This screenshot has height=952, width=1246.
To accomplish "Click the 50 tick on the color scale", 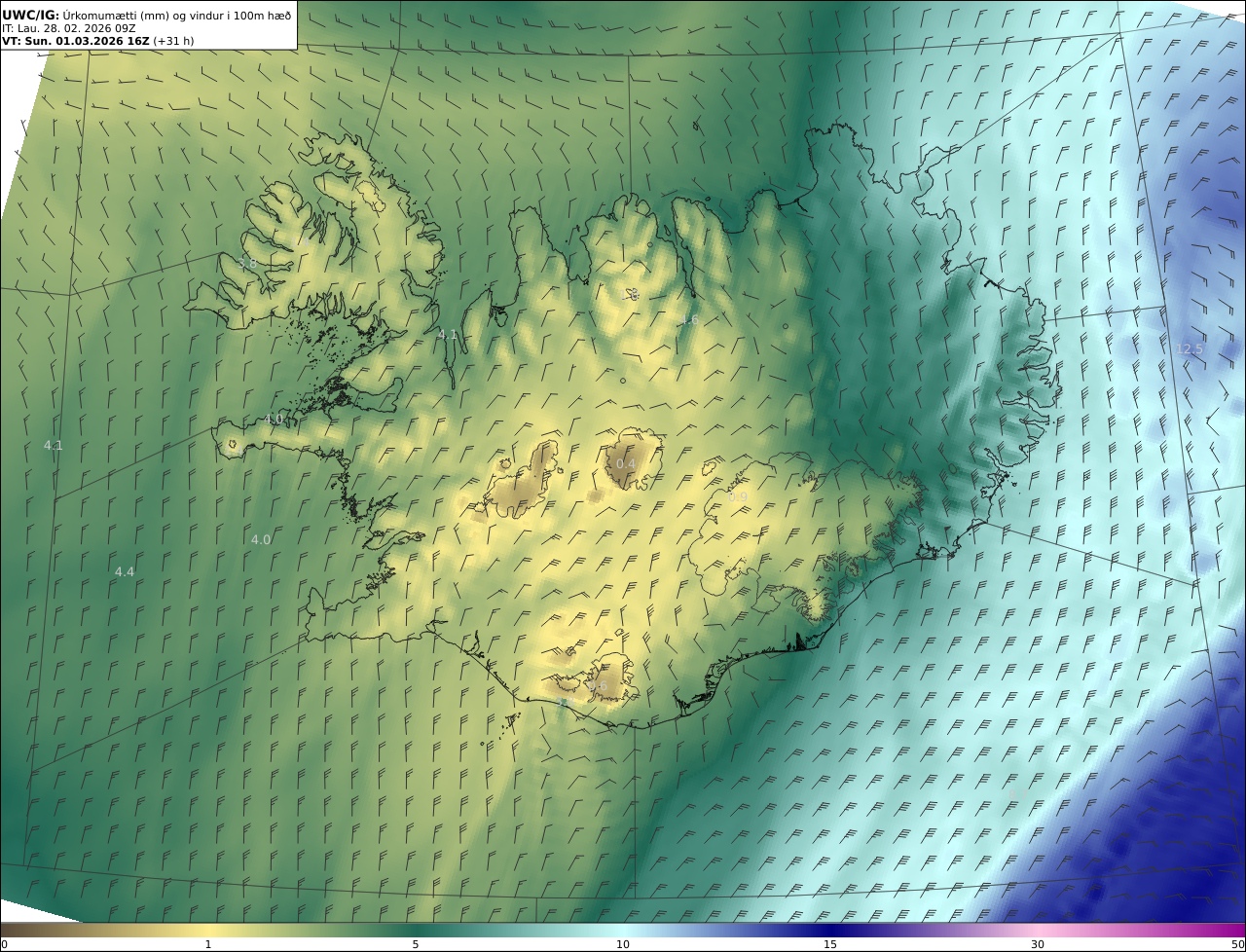I will point(1237,944).
